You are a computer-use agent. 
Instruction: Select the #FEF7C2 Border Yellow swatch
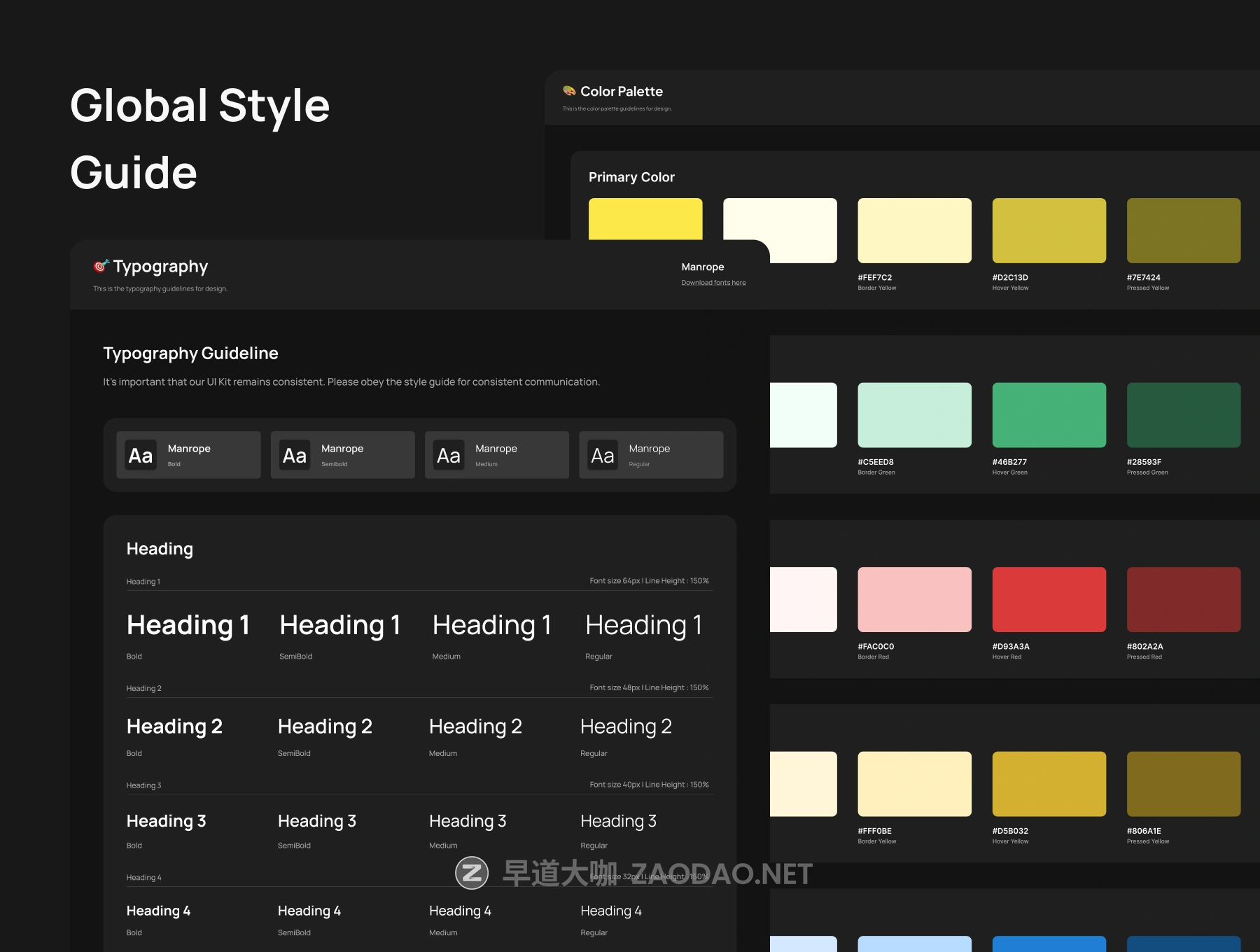tap(914, 230)
